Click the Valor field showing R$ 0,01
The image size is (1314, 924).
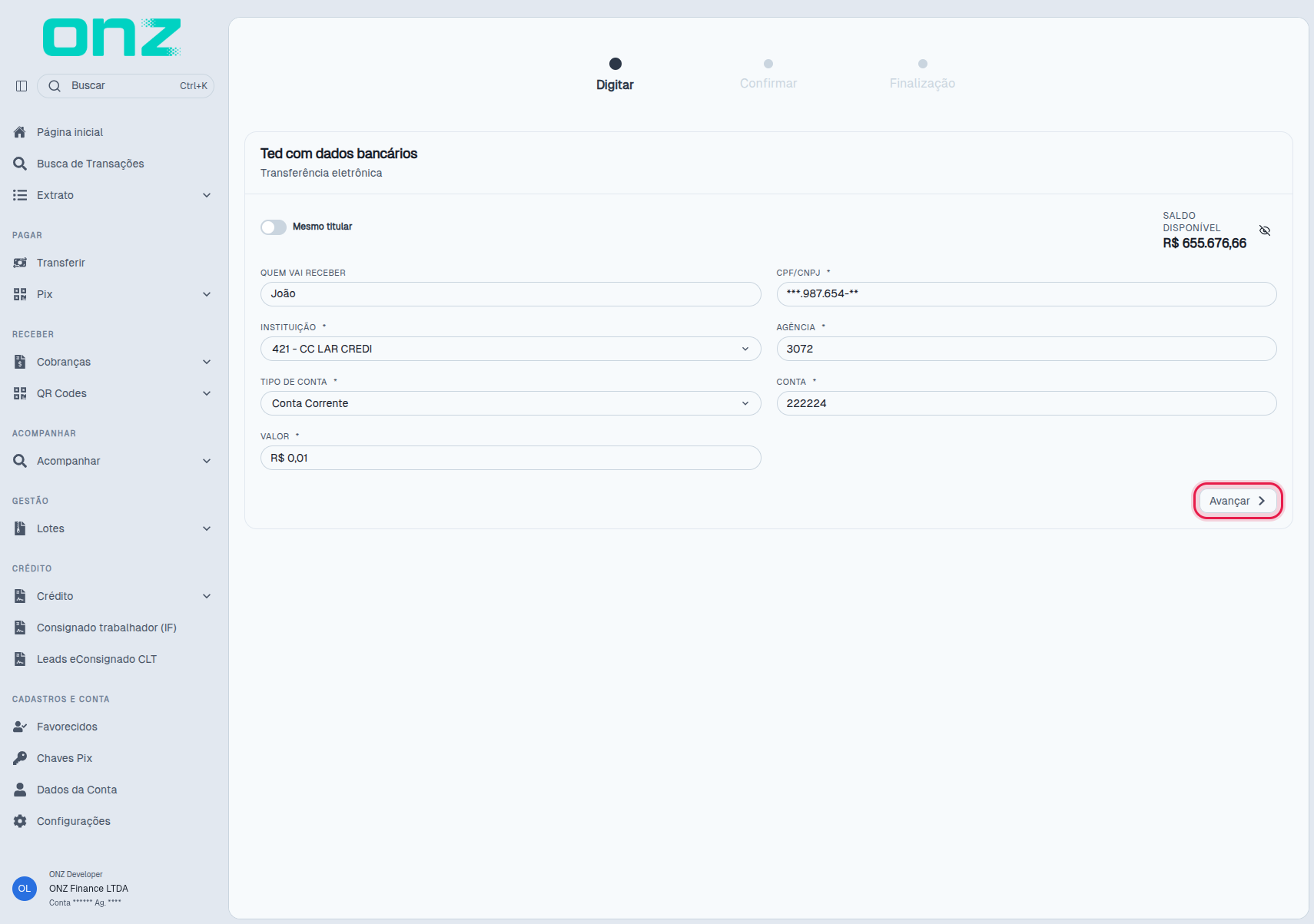pos(510,458)
